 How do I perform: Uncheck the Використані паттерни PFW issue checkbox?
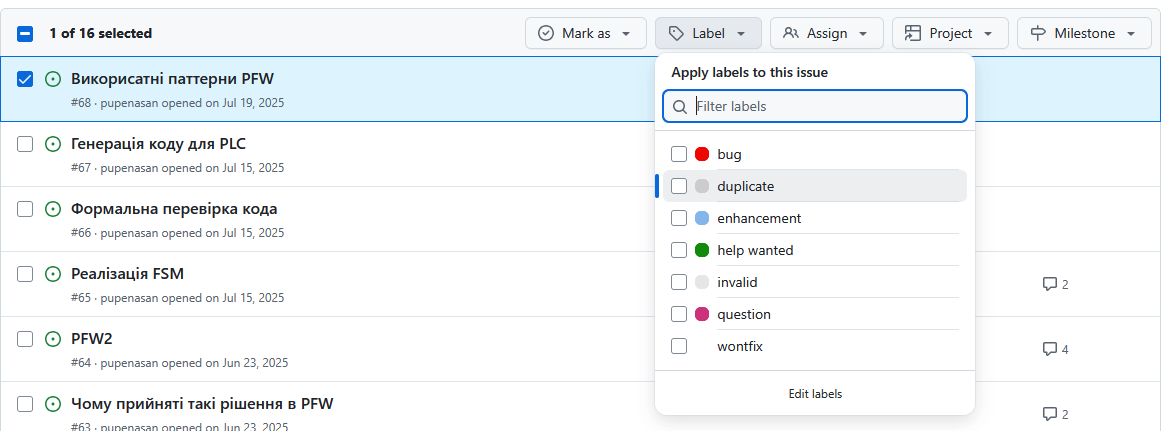point(26,79)
